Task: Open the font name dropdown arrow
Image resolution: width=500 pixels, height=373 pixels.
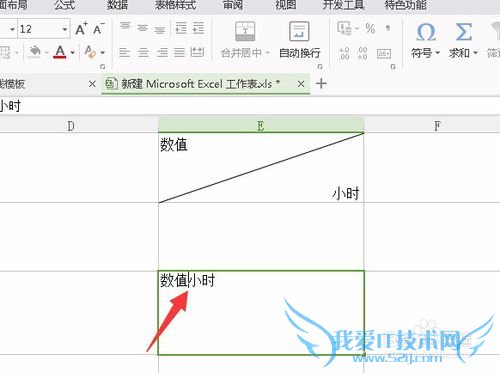Action: click(x=12, y=29)
